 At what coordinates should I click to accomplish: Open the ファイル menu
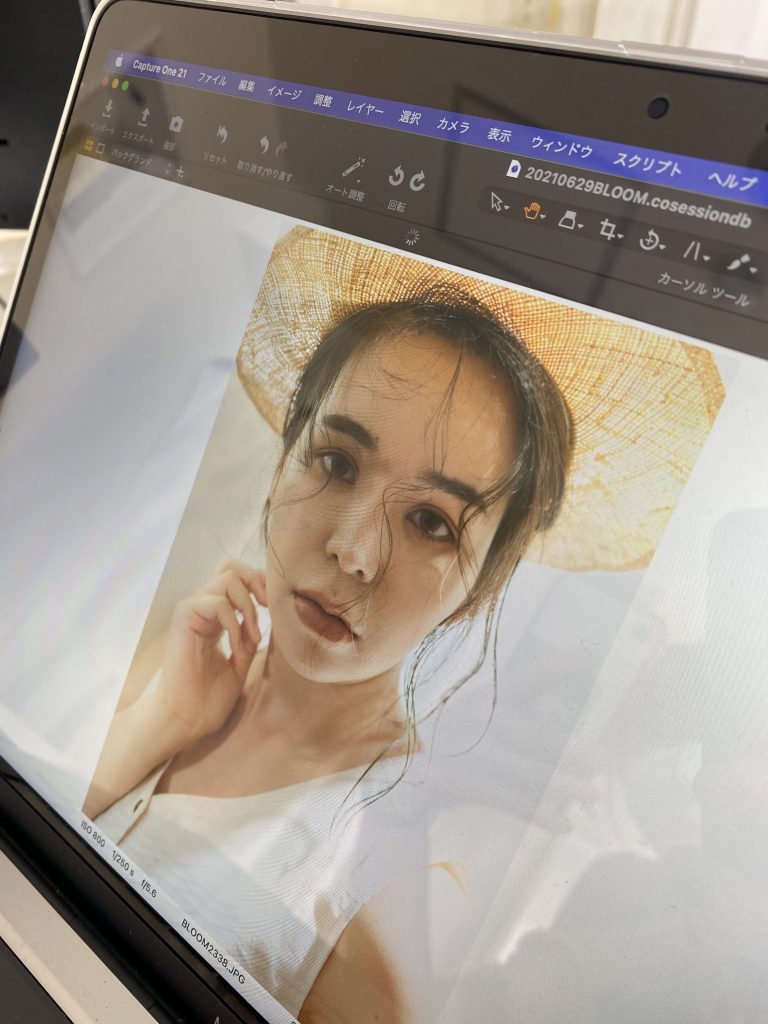(212, 79)
